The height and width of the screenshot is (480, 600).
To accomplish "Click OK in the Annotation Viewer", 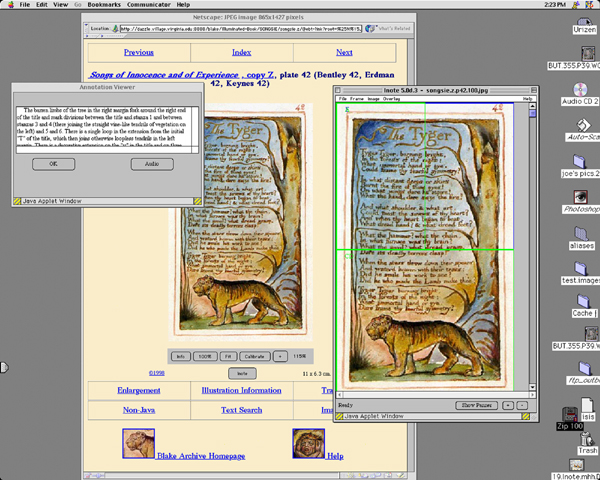I will (x=54, y=164).
